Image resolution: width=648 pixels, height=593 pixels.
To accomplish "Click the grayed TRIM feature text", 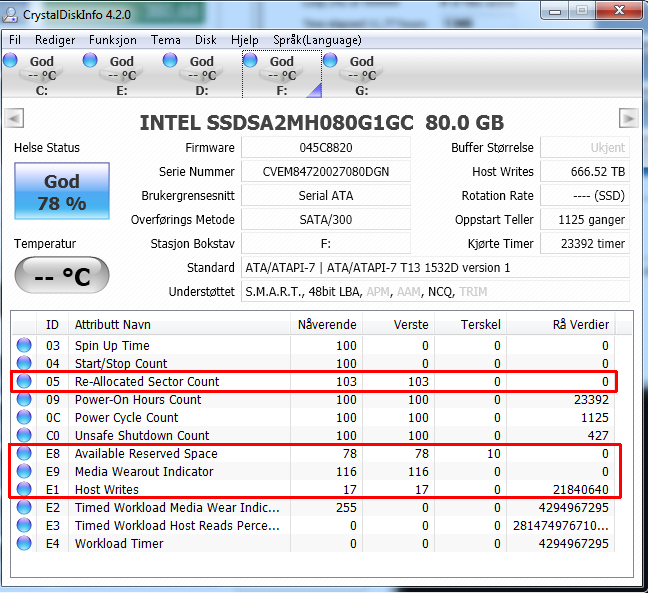I will pos(473,292).
